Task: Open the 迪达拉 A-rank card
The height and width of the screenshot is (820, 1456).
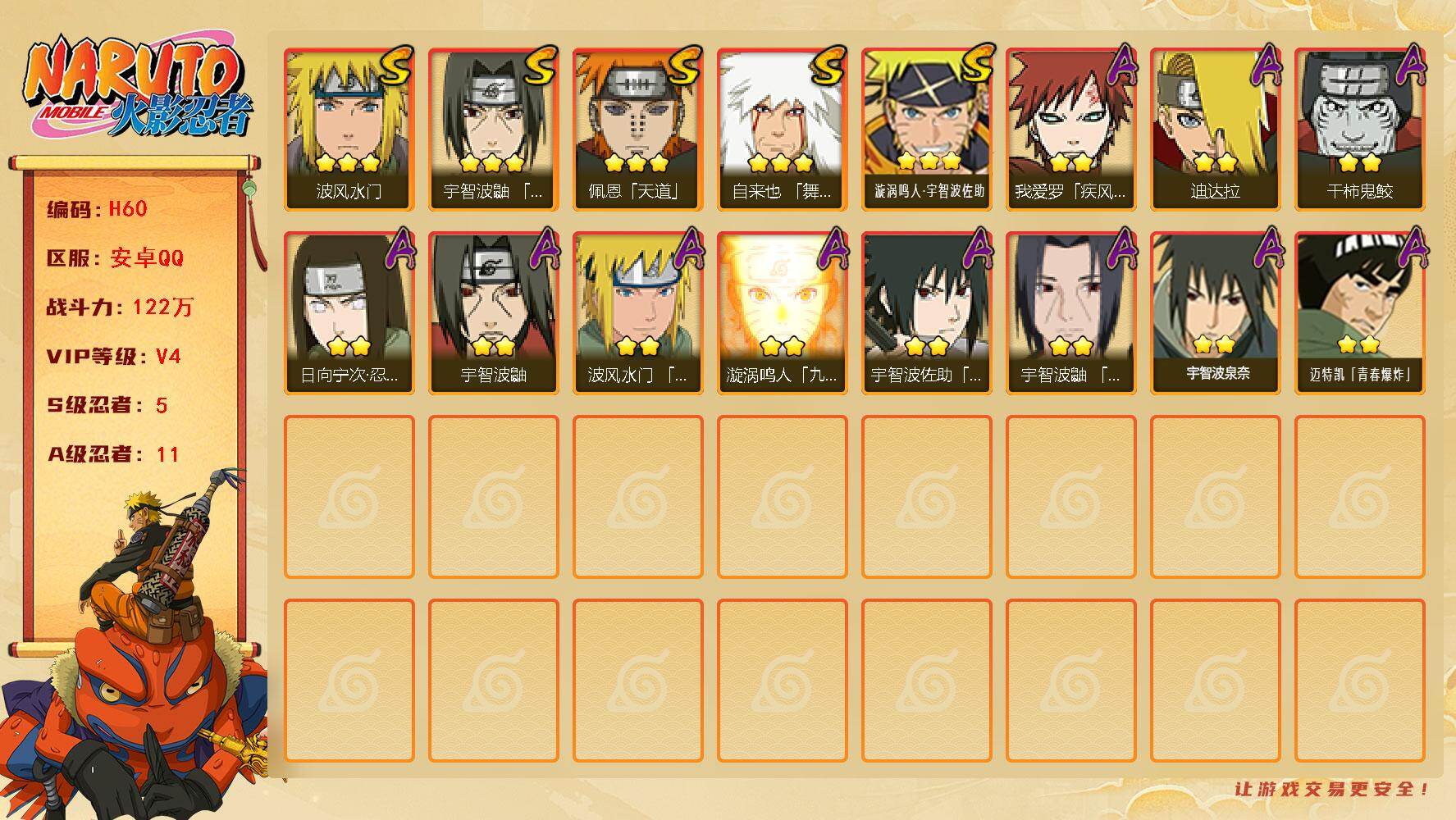Action: click(1215, 130)
